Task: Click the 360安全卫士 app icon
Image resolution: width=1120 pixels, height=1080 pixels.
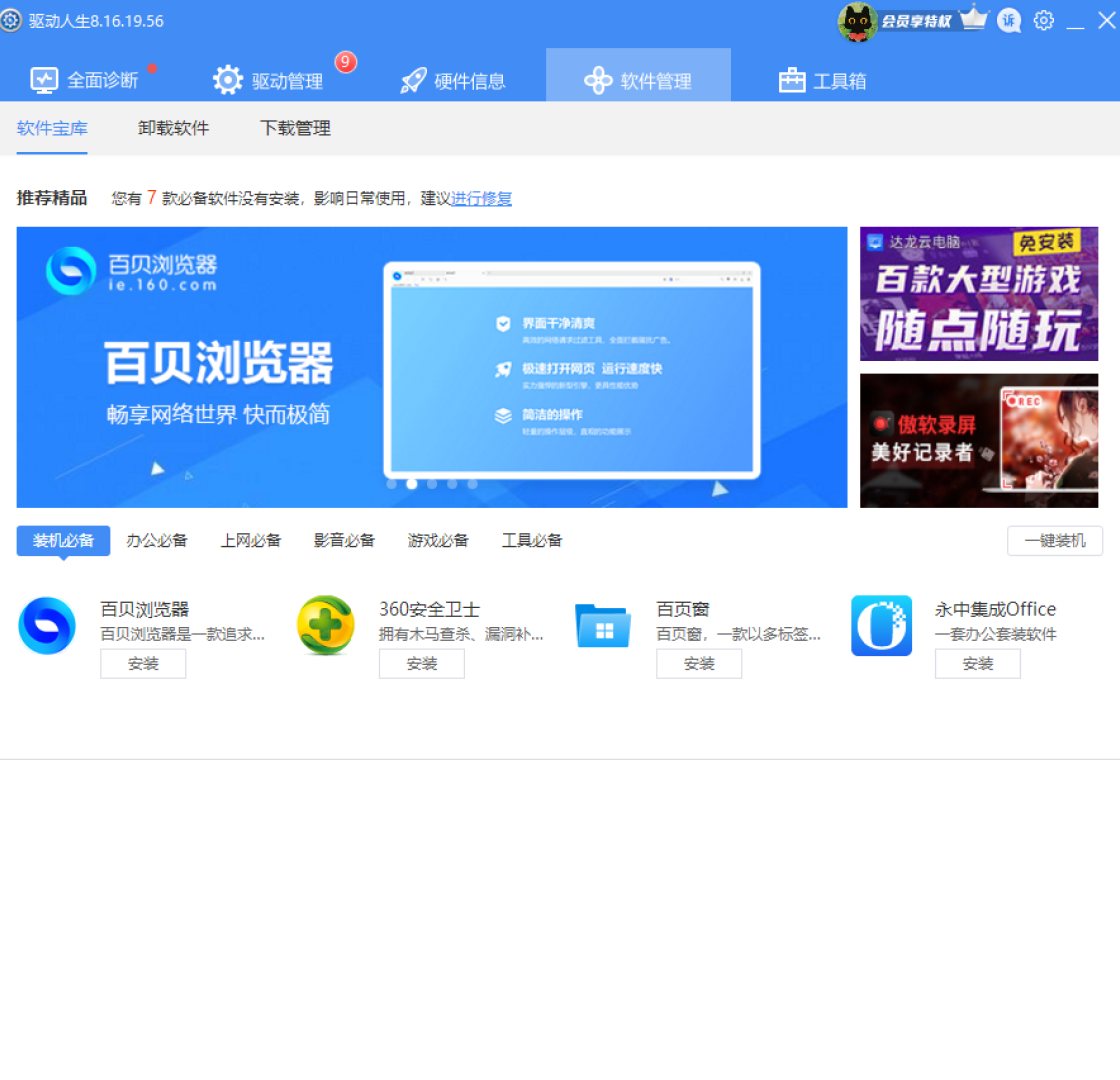Action: pyautogui.click(x=326, y=626)
